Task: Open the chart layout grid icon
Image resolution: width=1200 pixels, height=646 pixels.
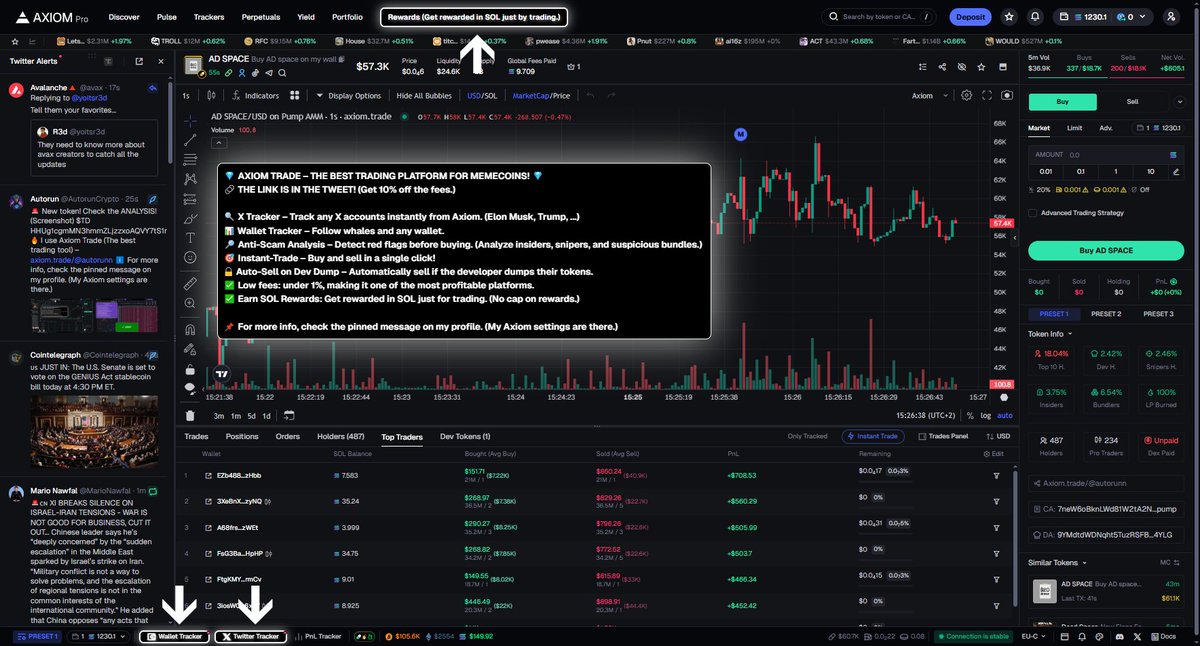Action: [295, 95]
